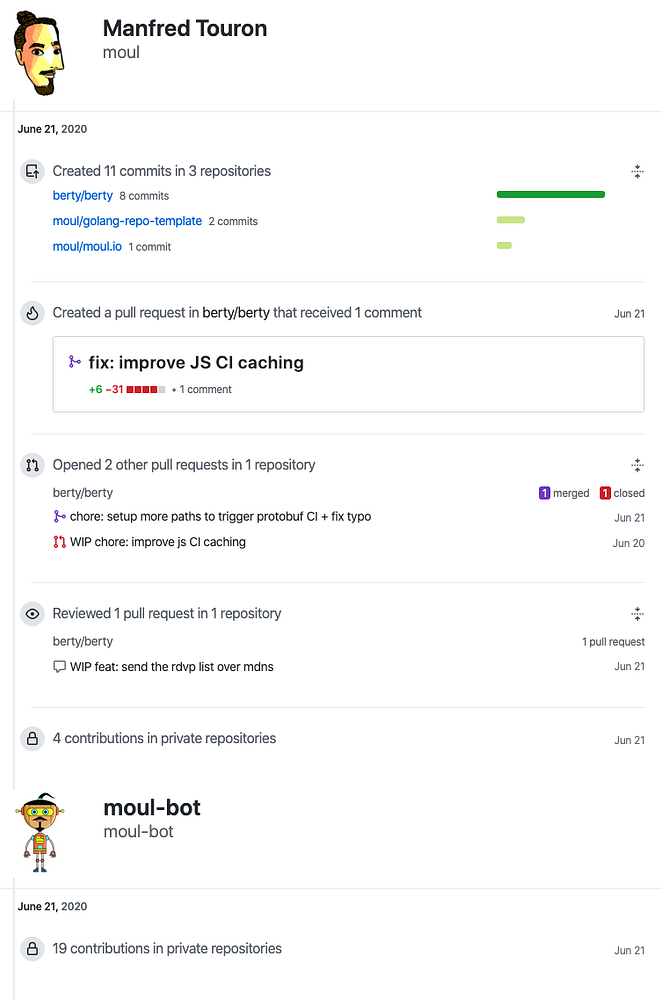Viewport: 662px width, 1000px height.
Task: Open the moul/moul.io repository link
Action: pyautogui.click(x=87, y=246)
